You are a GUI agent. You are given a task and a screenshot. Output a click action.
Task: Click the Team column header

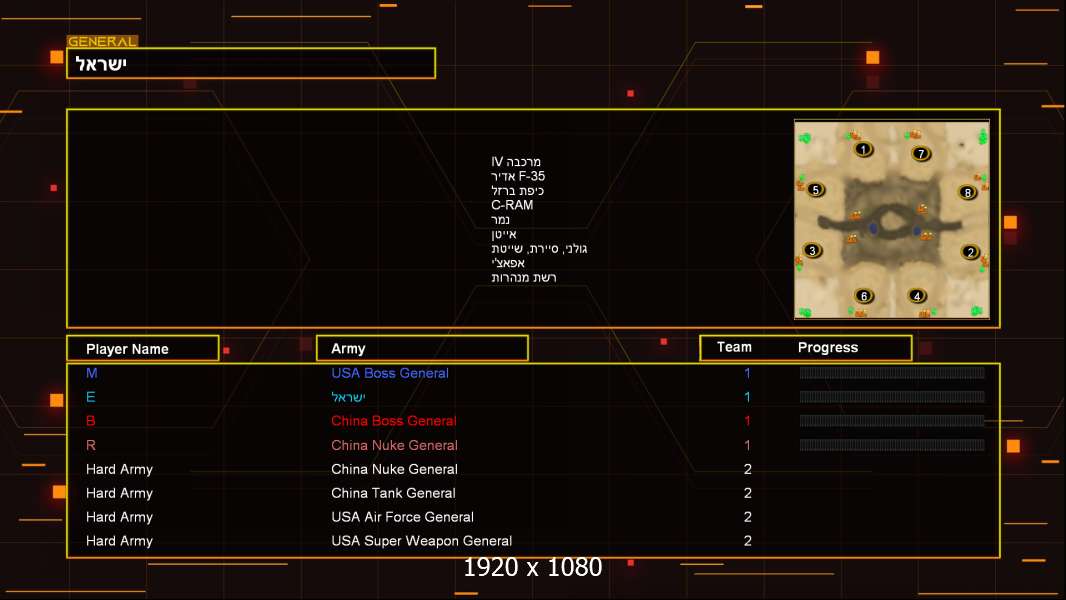[734, 347]
